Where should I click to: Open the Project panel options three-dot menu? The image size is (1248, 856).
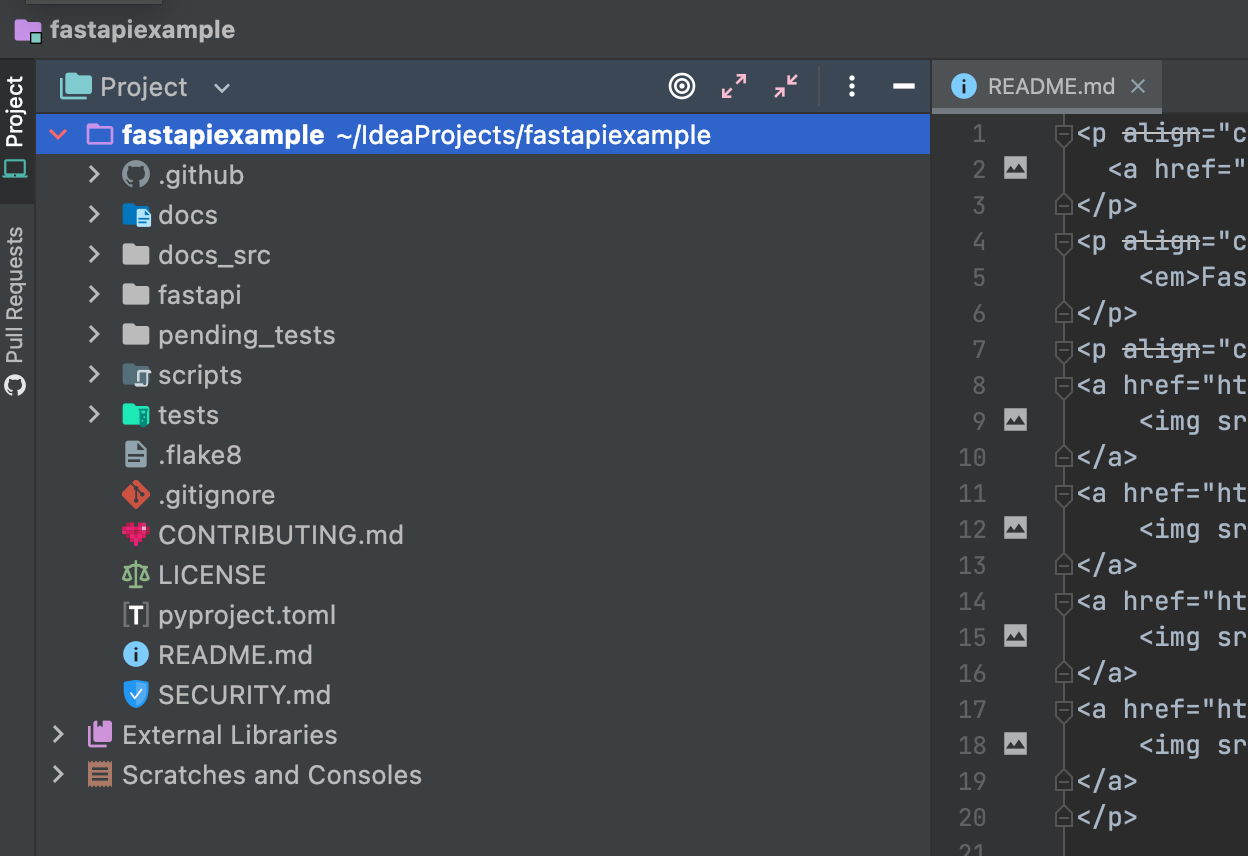[x=852, y=87]
